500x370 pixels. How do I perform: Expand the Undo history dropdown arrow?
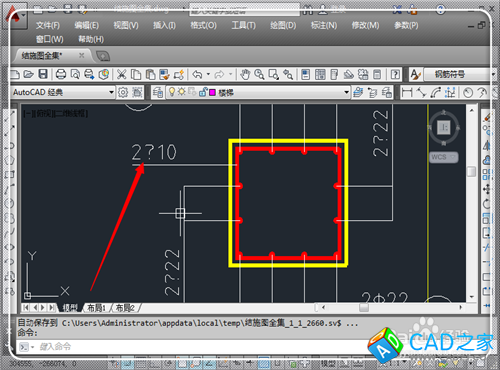[x=208, y=74]
